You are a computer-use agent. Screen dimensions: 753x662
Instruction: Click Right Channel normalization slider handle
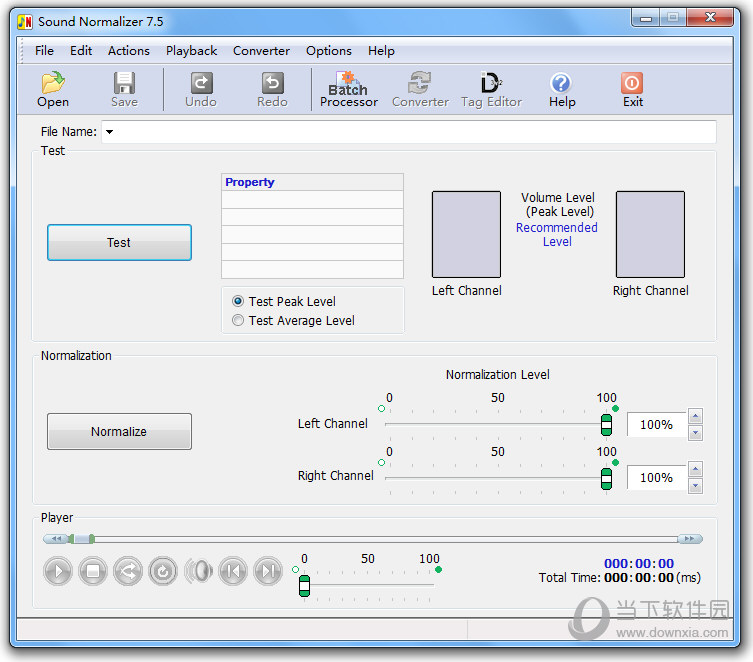[x=607, y=479]
